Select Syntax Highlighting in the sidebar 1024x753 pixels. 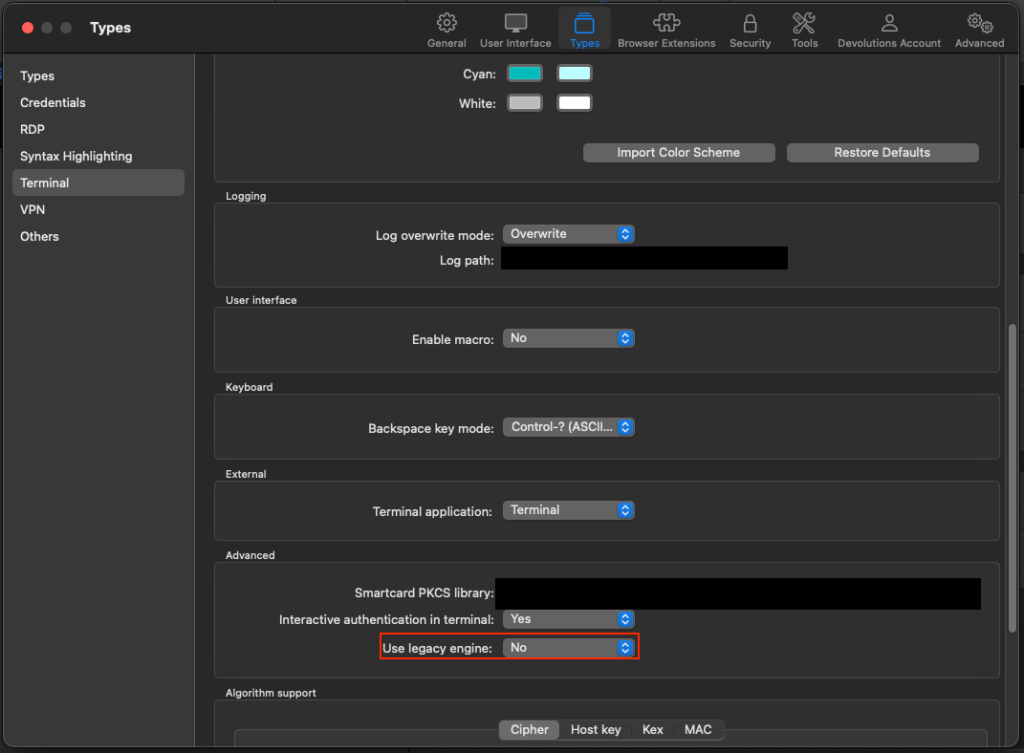pyautogui.click(x=76, y=156)
